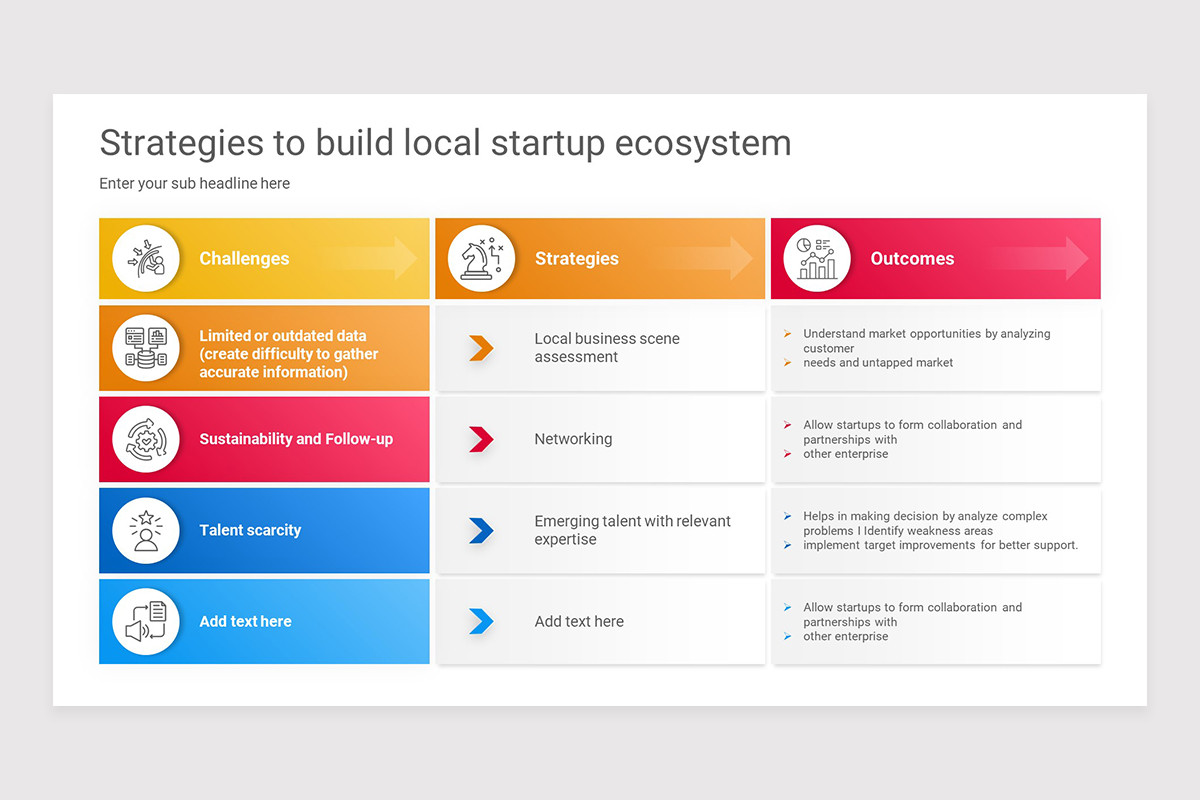
Task: Select the Add text here label in Strategies column
Action: click(579, 621)
